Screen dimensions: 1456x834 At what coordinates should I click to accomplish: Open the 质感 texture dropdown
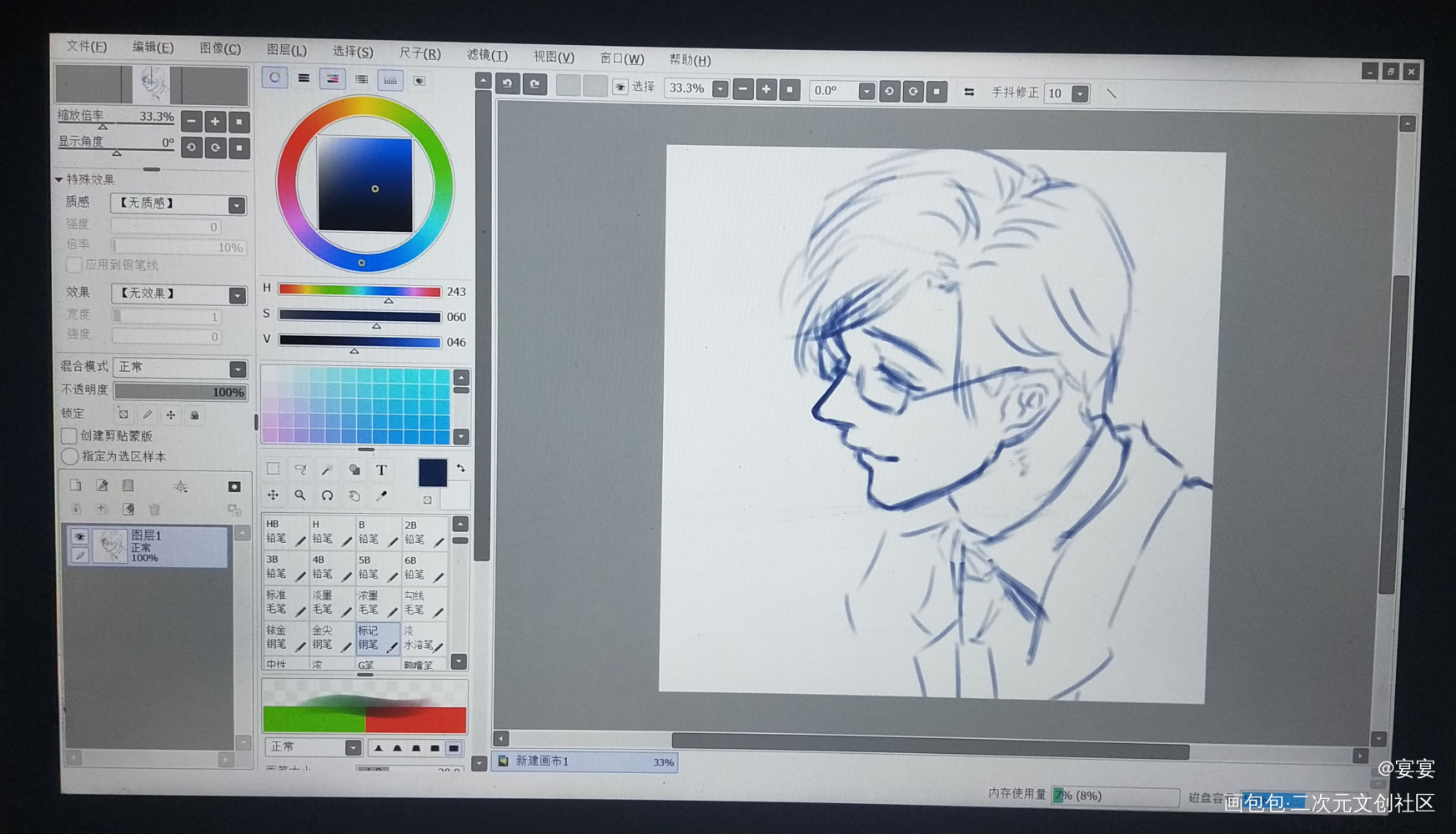[178, 203]
